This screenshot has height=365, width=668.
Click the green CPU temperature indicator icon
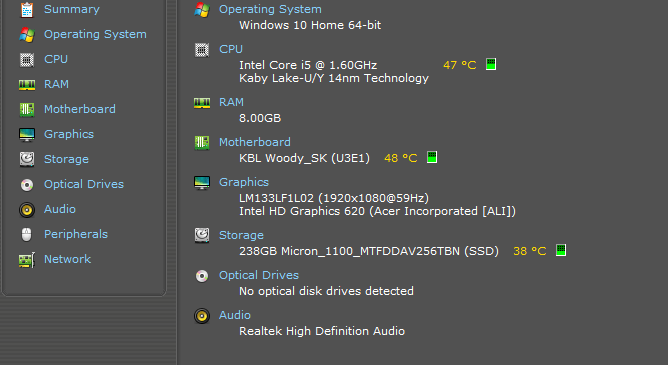[x=491, y=64]
